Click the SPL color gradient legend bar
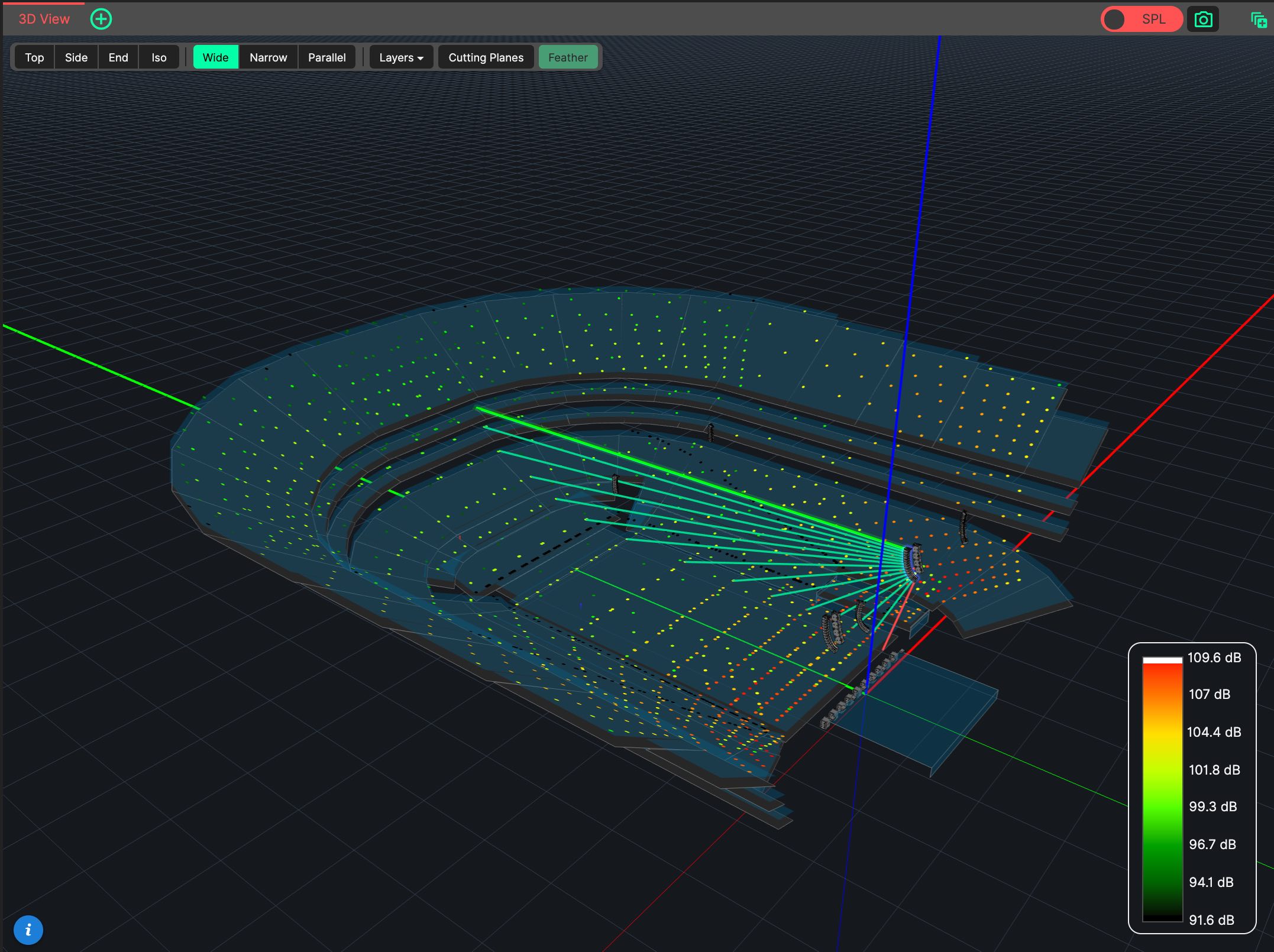 [x=1162, y=789]
